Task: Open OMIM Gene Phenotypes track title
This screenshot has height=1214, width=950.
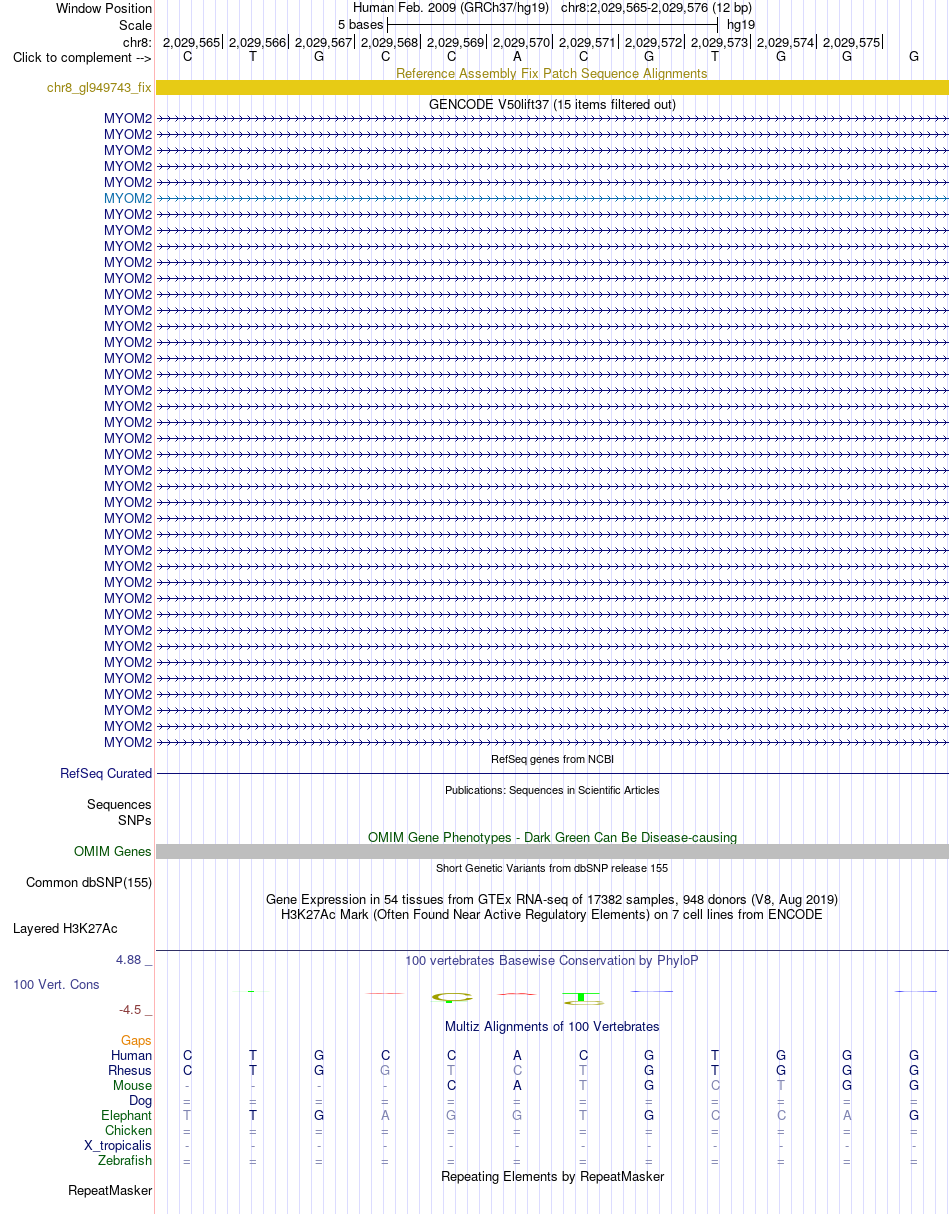Action: [x=552, y=837]
